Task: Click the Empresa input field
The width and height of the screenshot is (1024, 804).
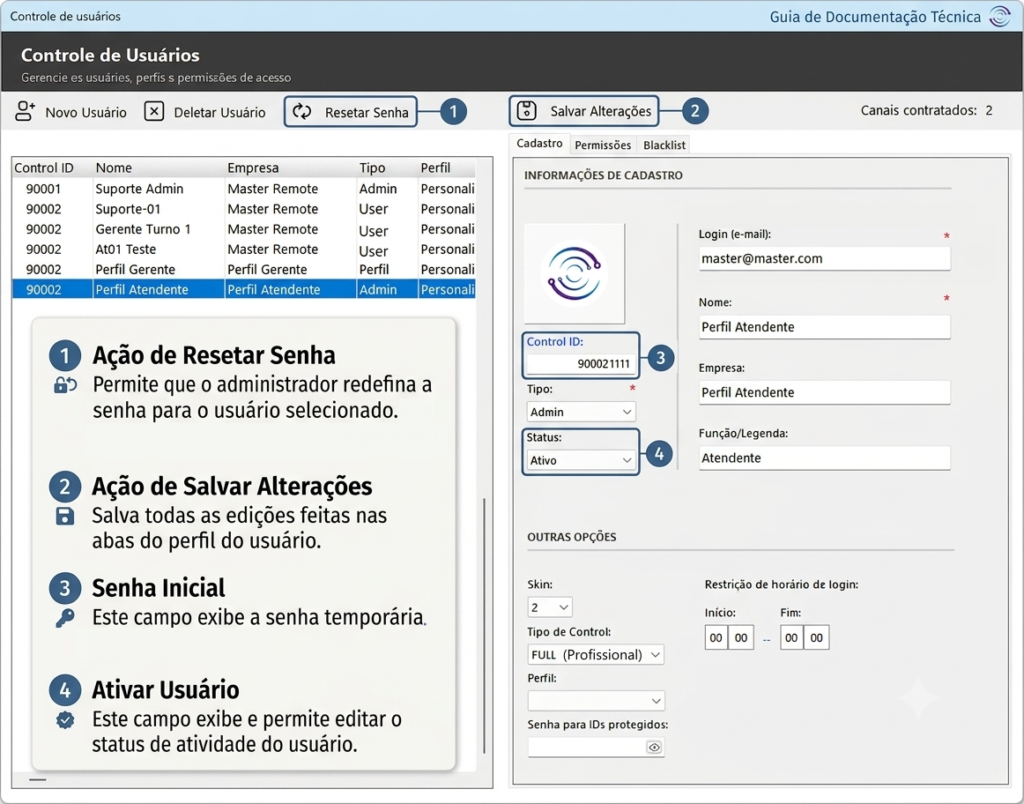Action: point(824,393)
